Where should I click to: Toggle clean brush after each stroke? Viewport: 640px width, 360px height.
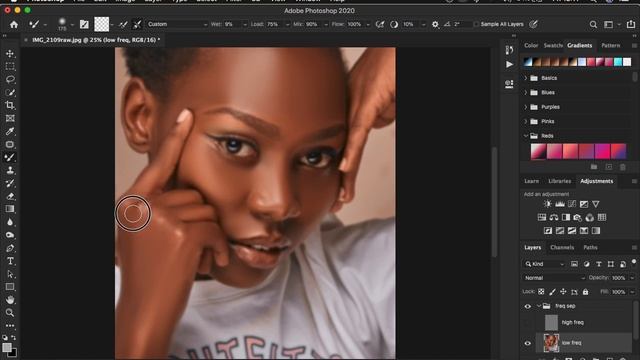(137, 24)
